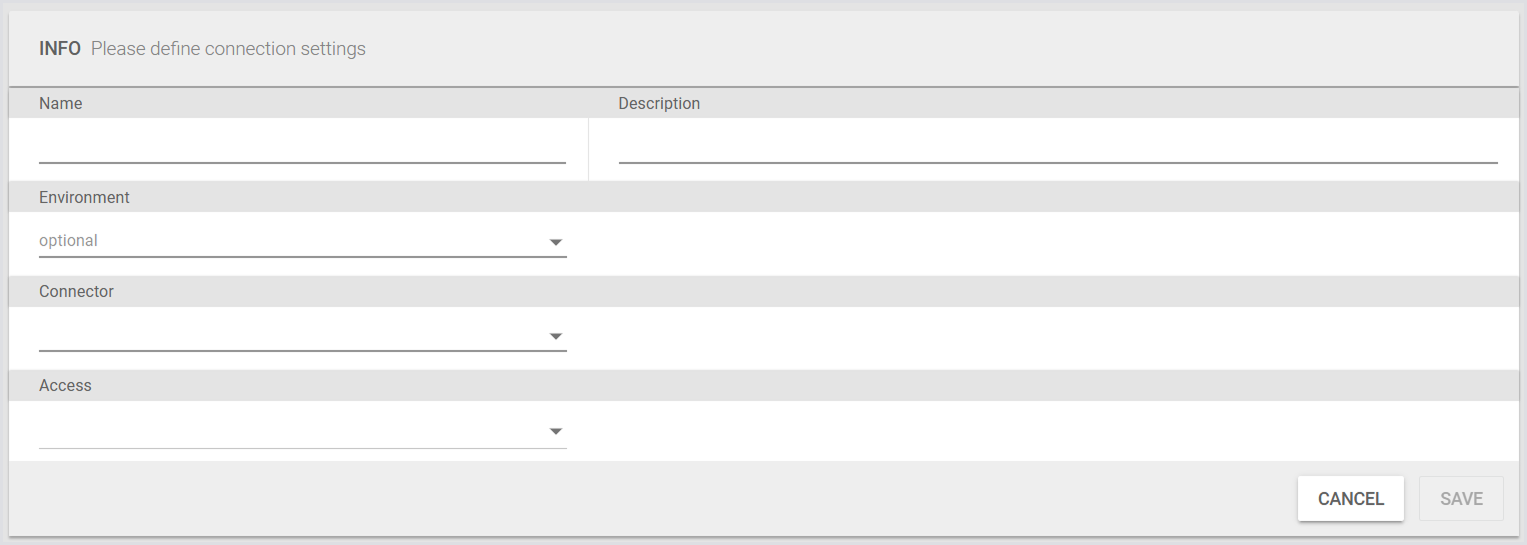This screenshot has height=545, width=1527.
Task: Click the Name field label
Action: [x=61, y=104]
